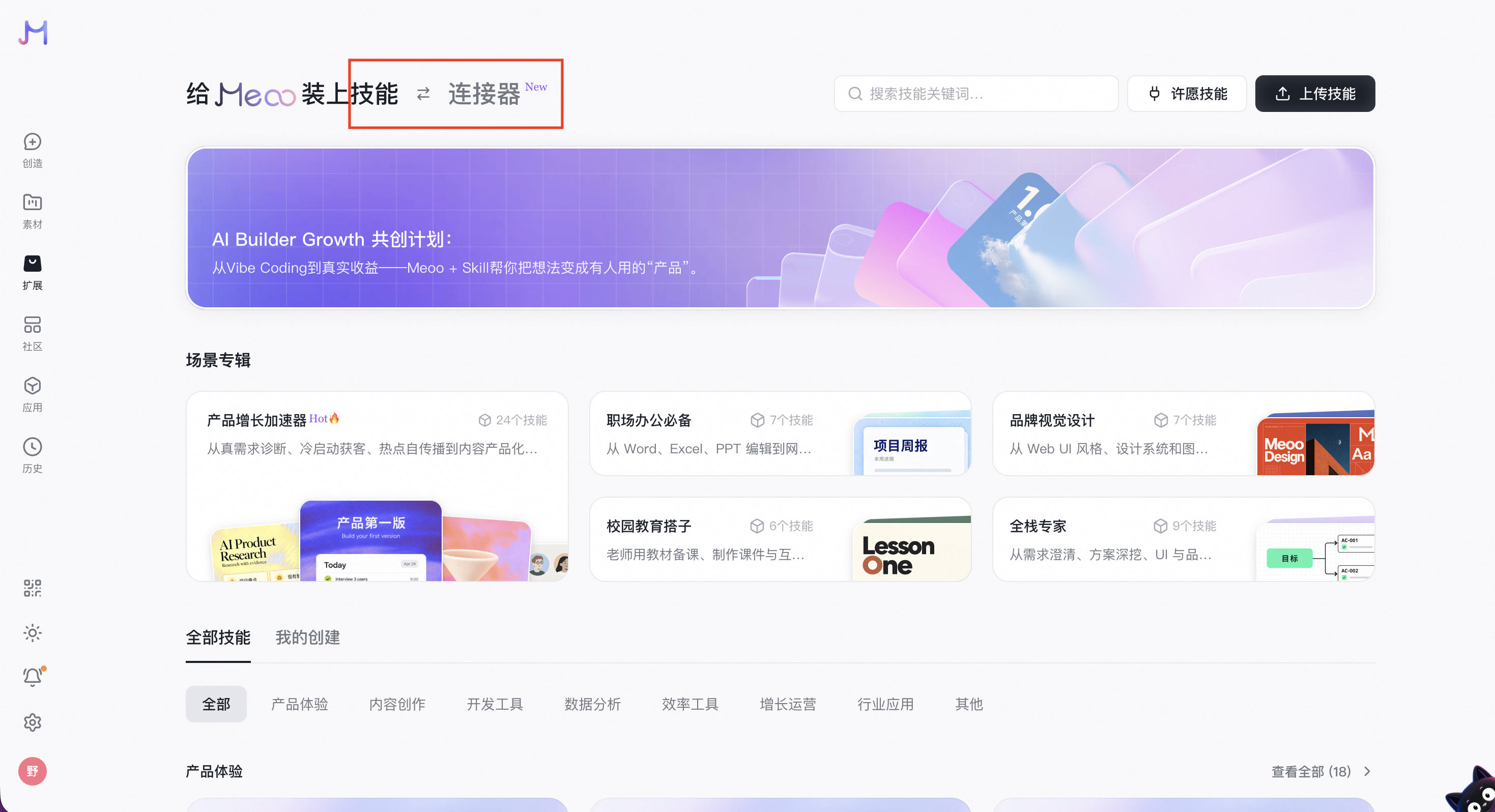The image size is (1495, 812).
Task: Switch to 连接器 (connectors) heading
Action: coord(484,94)
